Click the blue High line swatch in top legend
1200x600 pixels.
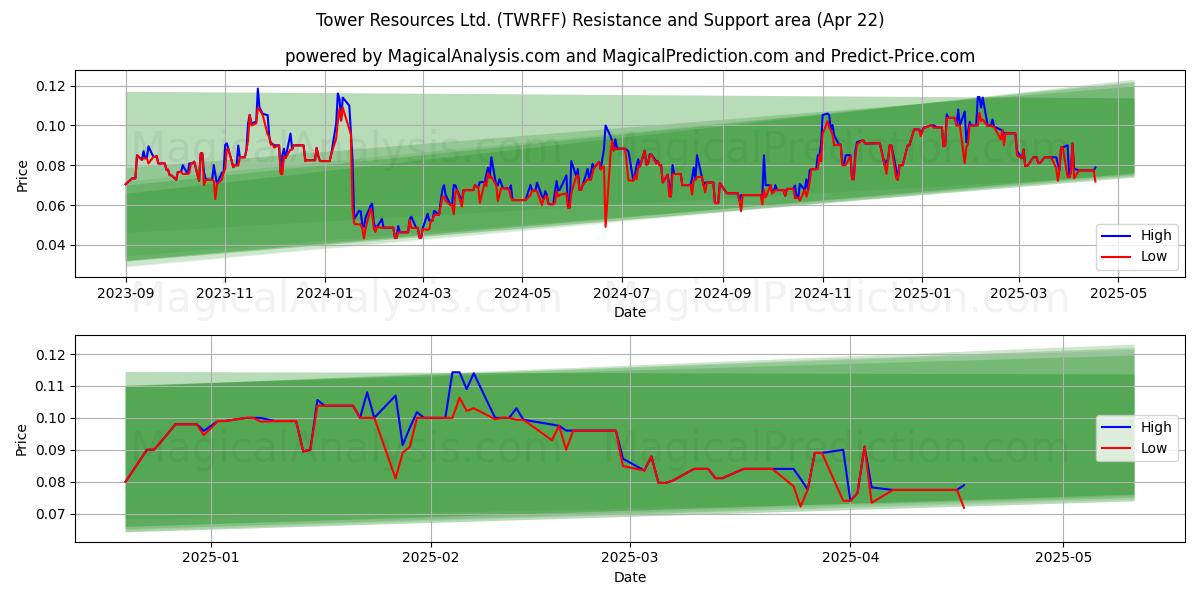(1117, 236)
